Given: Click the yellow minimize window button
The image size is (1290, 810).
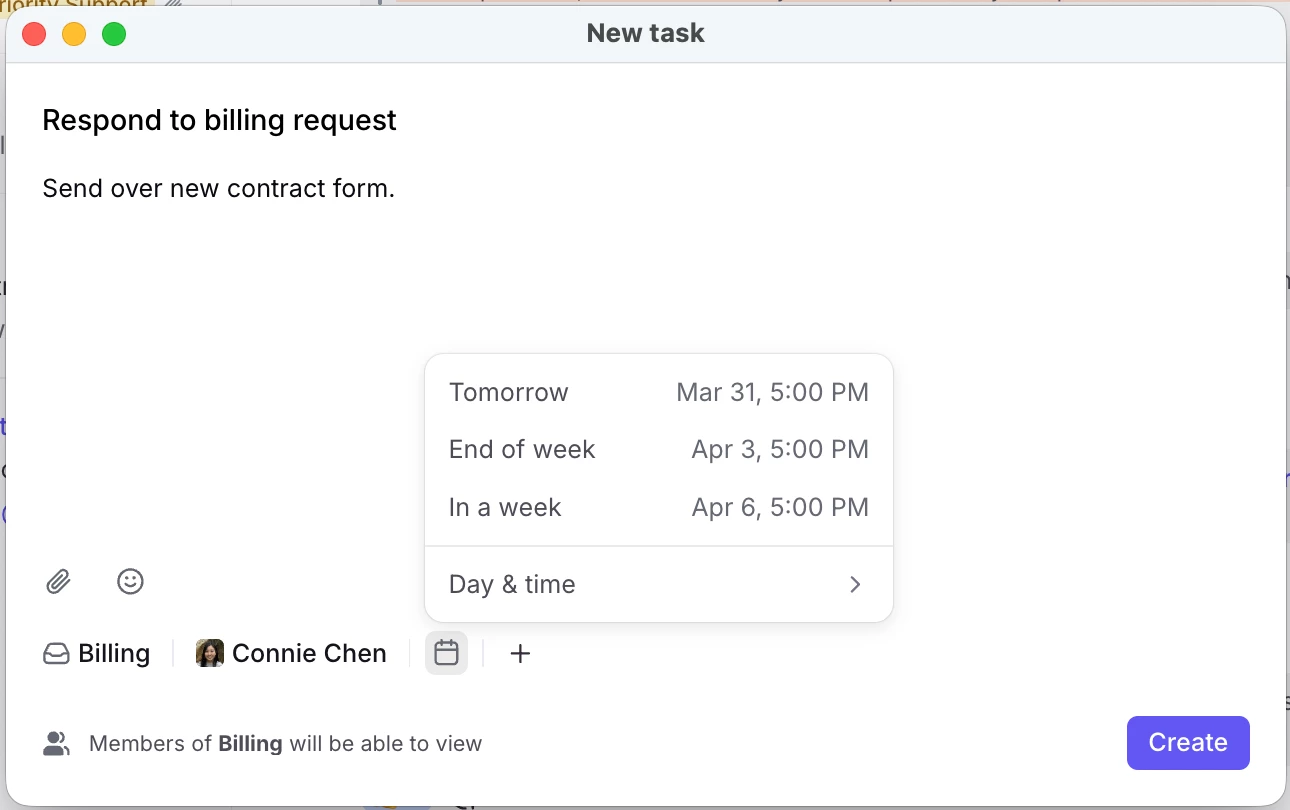Looking at the screenshot, I should (x=74, y=34).
